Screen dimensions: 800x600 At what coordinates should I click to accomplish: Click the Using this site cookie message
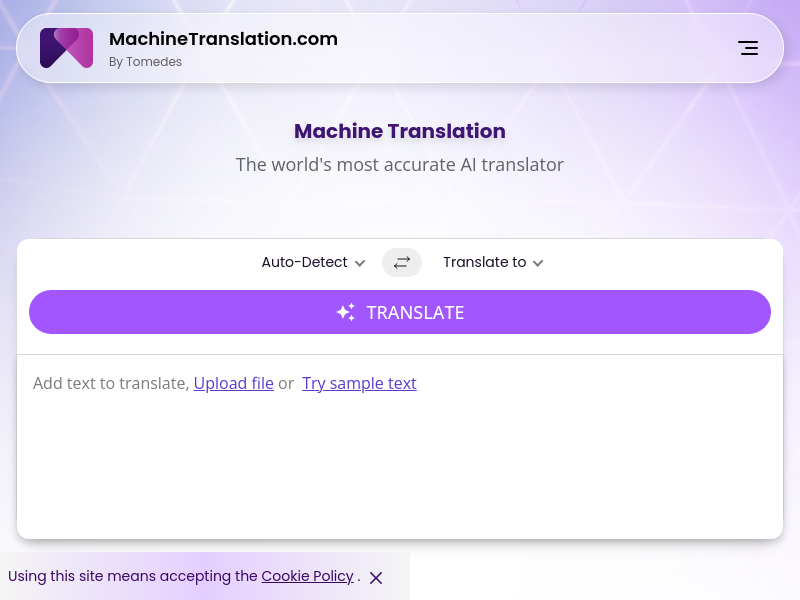click(x=132, y=576)
